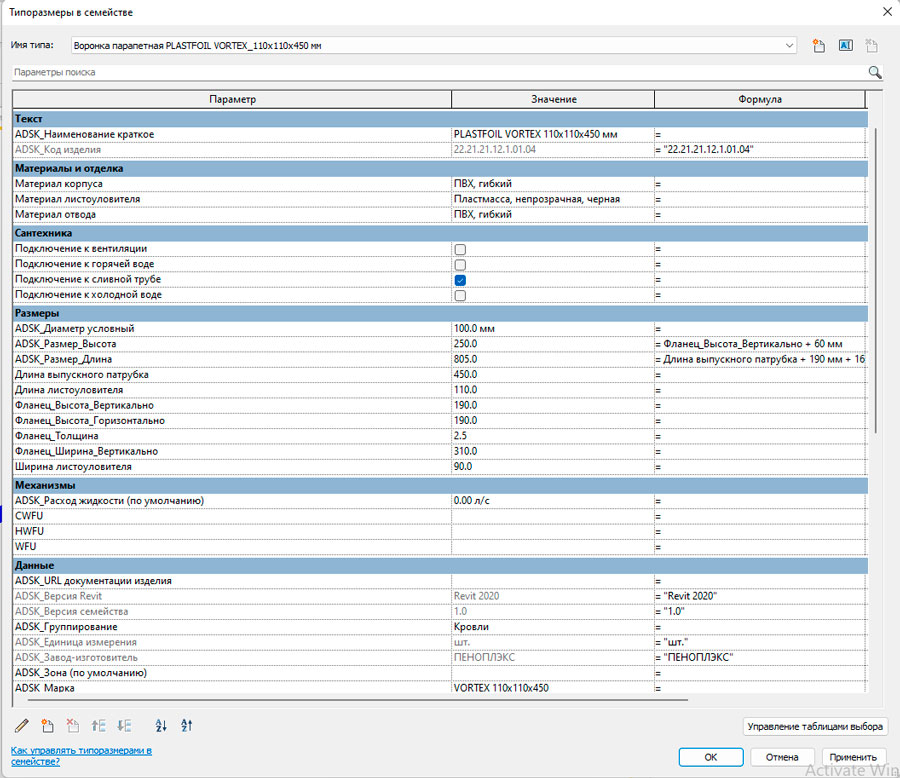Enable Подключение к вентиляции checkbox

click(460, 249)
